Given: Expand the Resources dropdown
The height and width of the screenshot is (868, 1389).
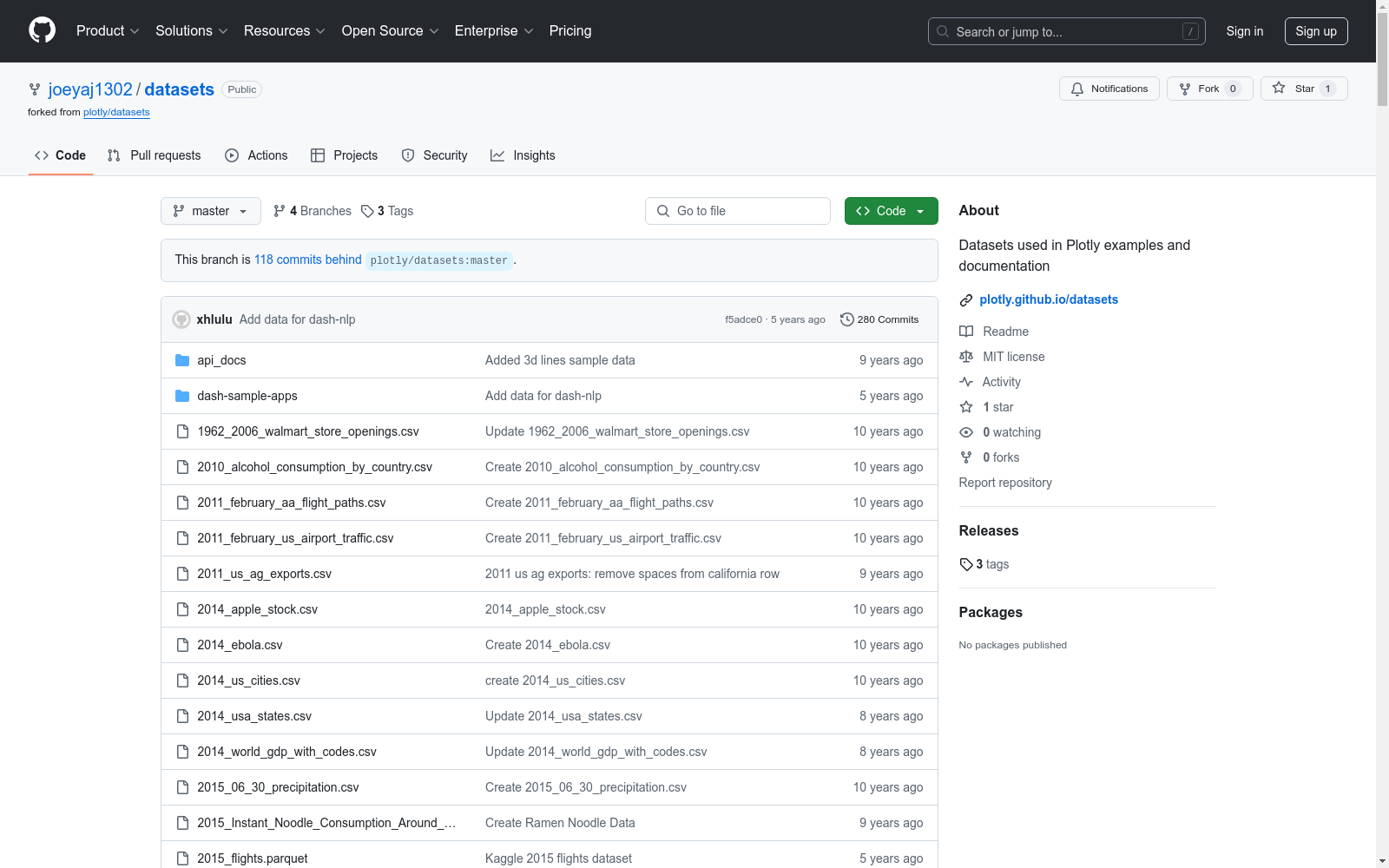Looking at the screenshot, I should pos(285,30).
